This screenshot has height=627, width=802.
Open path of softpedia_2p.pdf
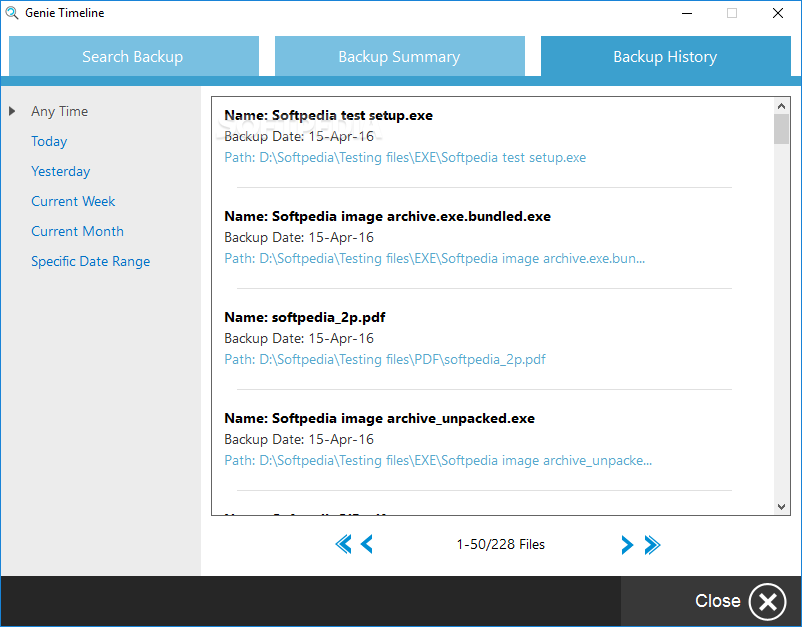[385, 360]
